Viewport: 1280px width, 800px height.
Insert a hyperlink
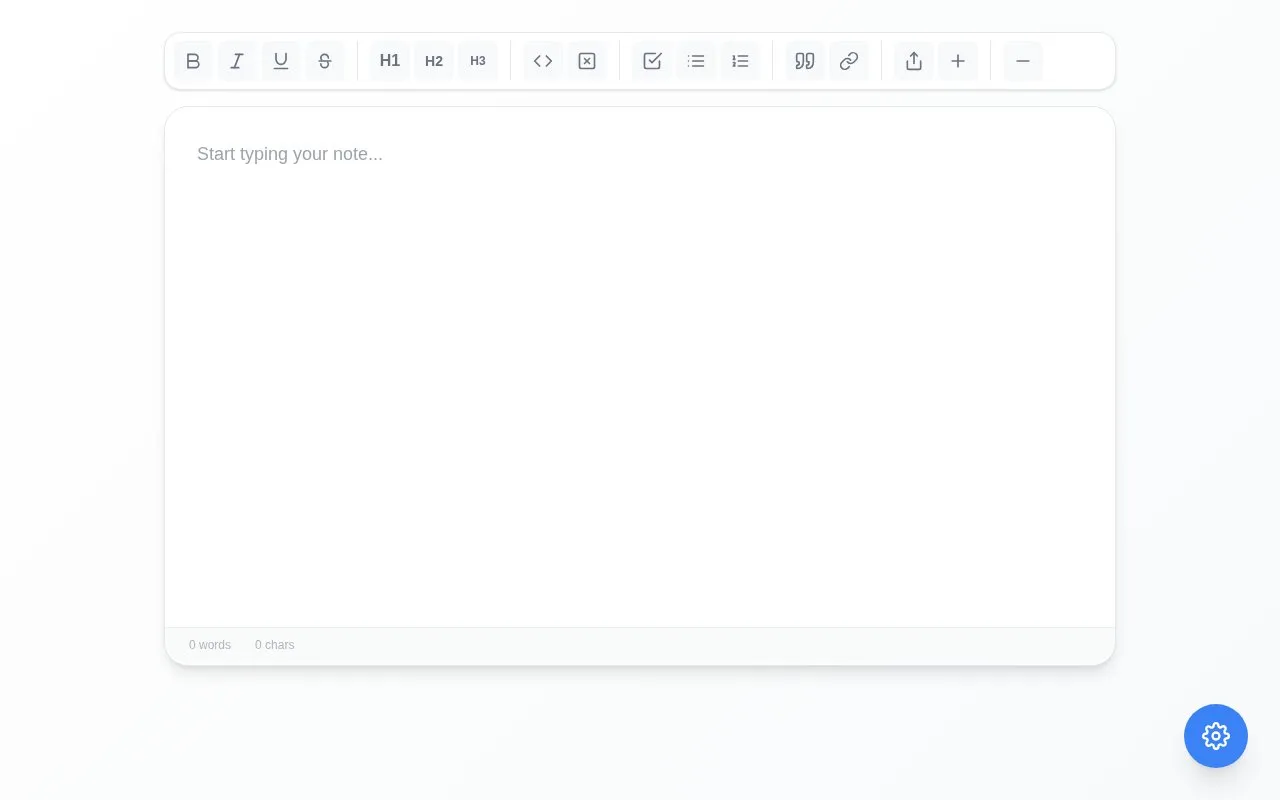click(849, 61)
